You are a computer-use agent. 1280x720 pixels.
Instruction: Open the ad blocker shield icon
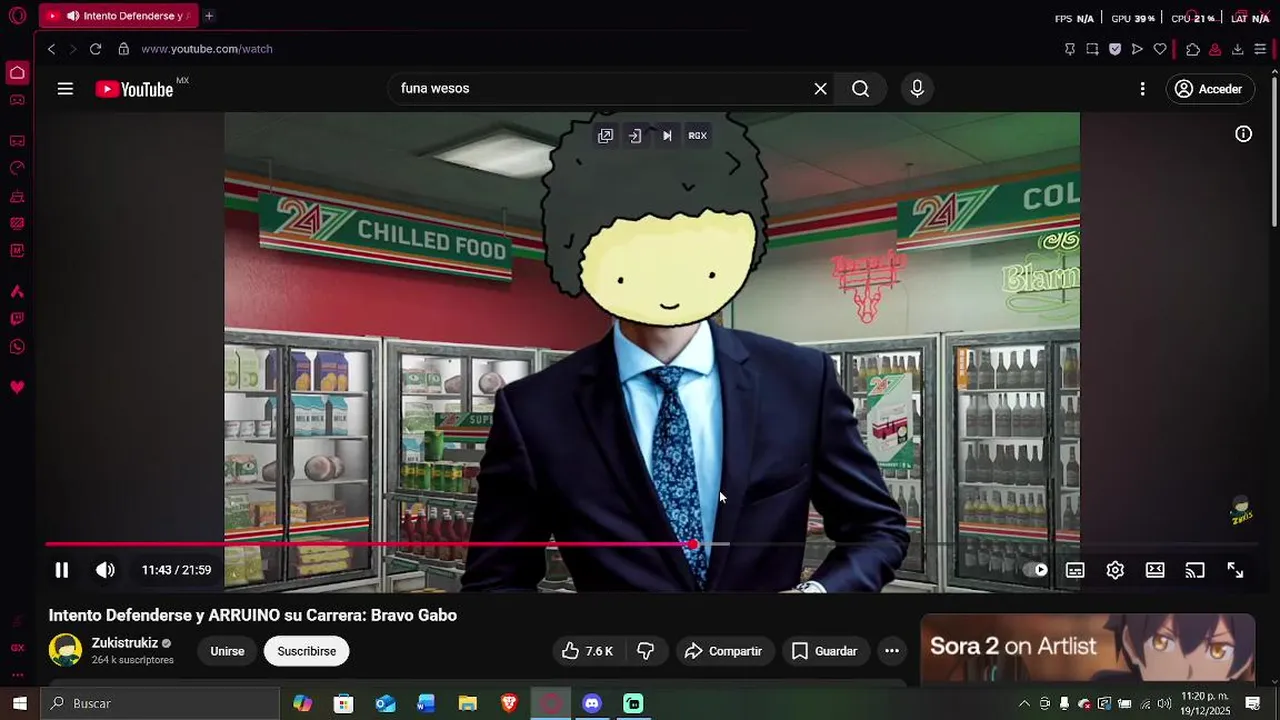coord(1115,49)
